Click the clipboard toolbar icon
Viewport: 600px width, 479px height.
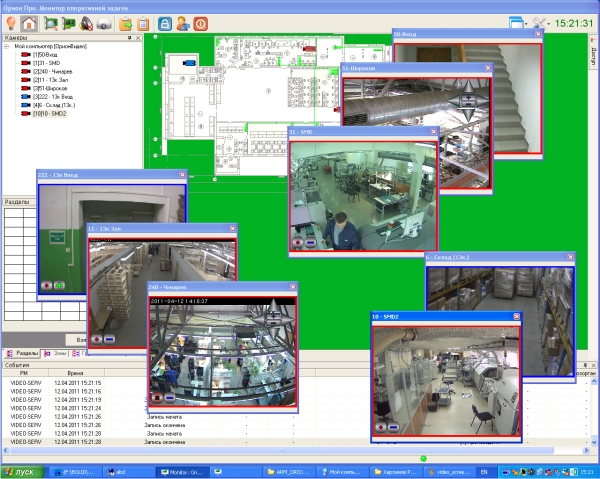tap(143, 22)
